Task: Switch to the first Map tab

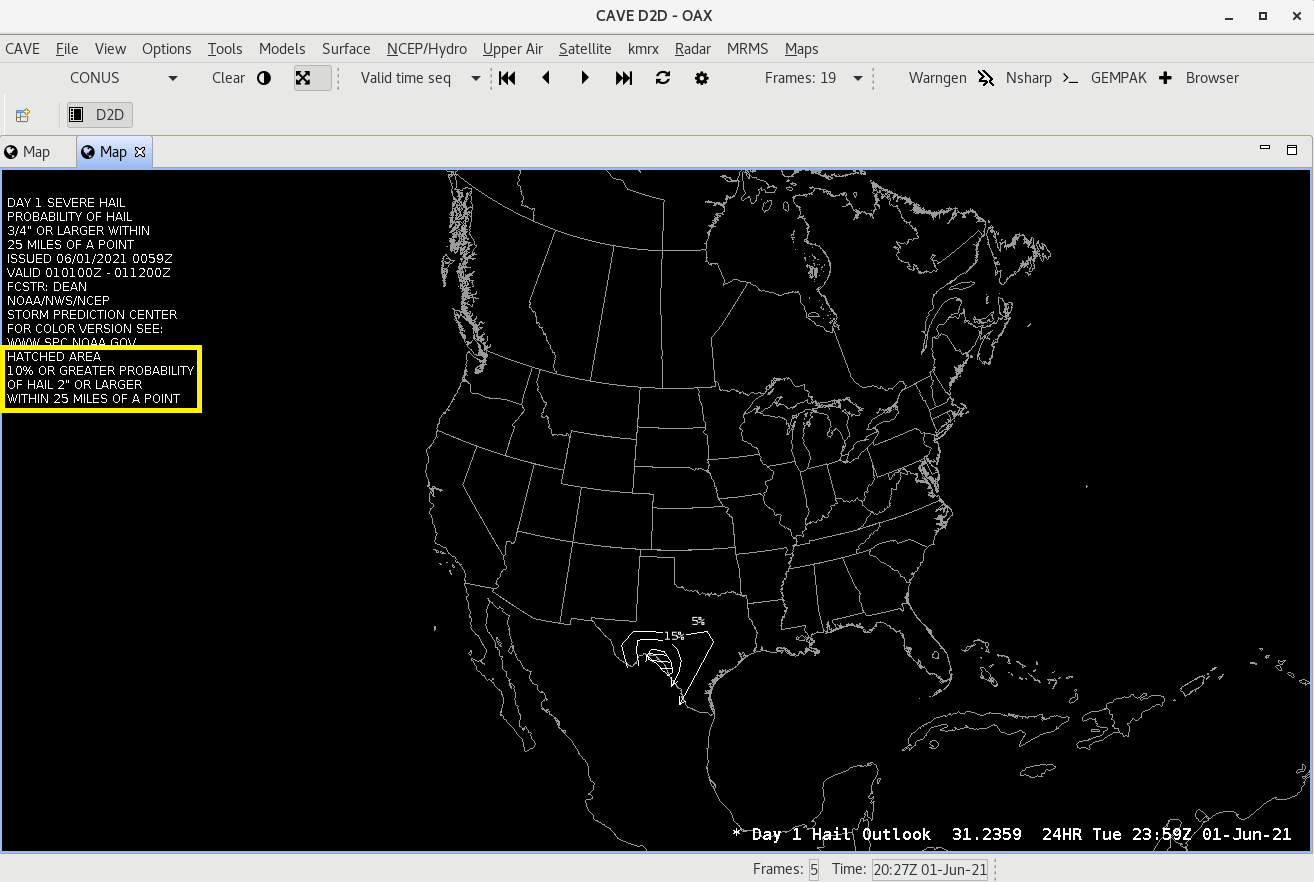Action: pos(27,152)
